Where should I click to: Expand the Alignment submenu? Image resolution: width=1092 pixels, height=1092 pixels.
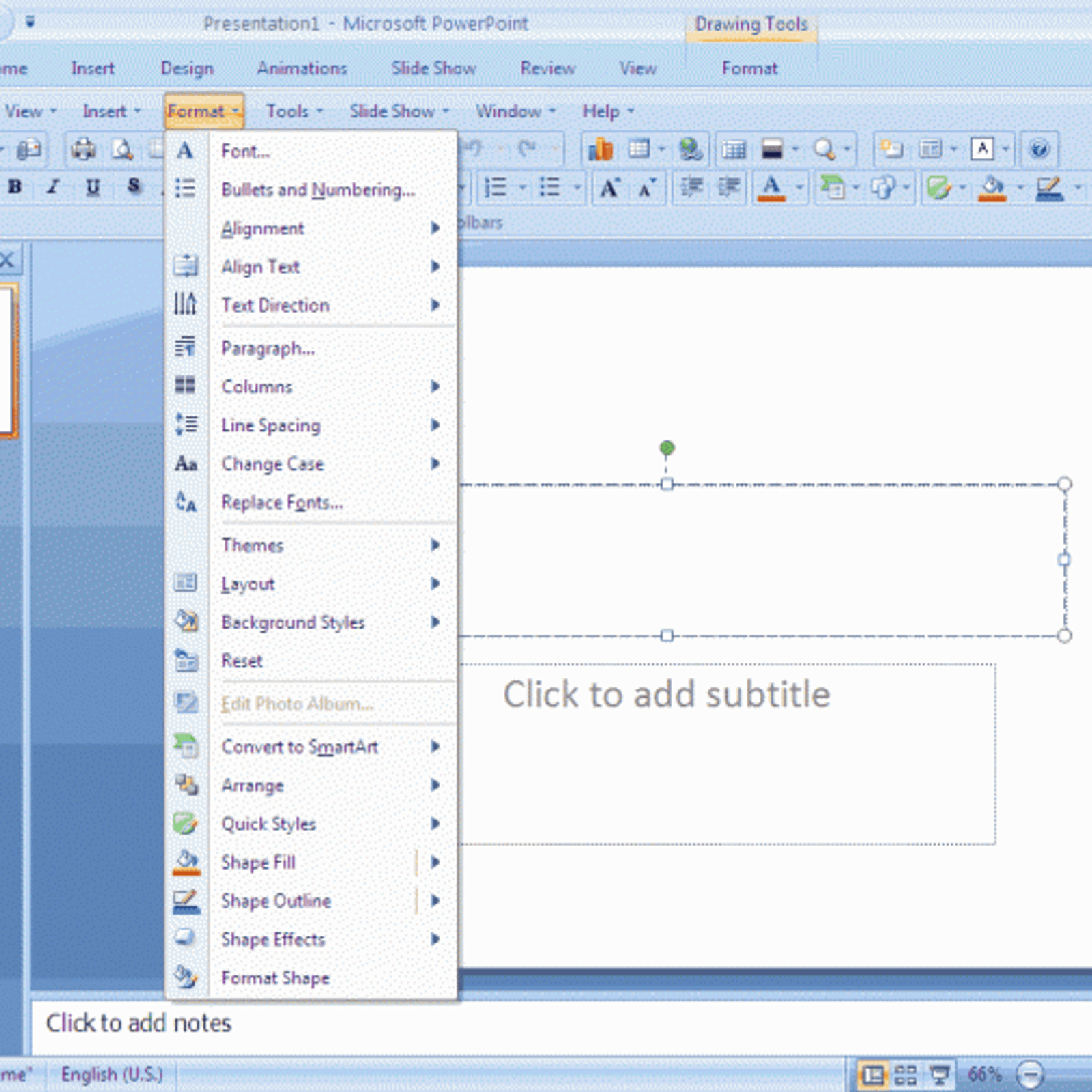[262, 228]
